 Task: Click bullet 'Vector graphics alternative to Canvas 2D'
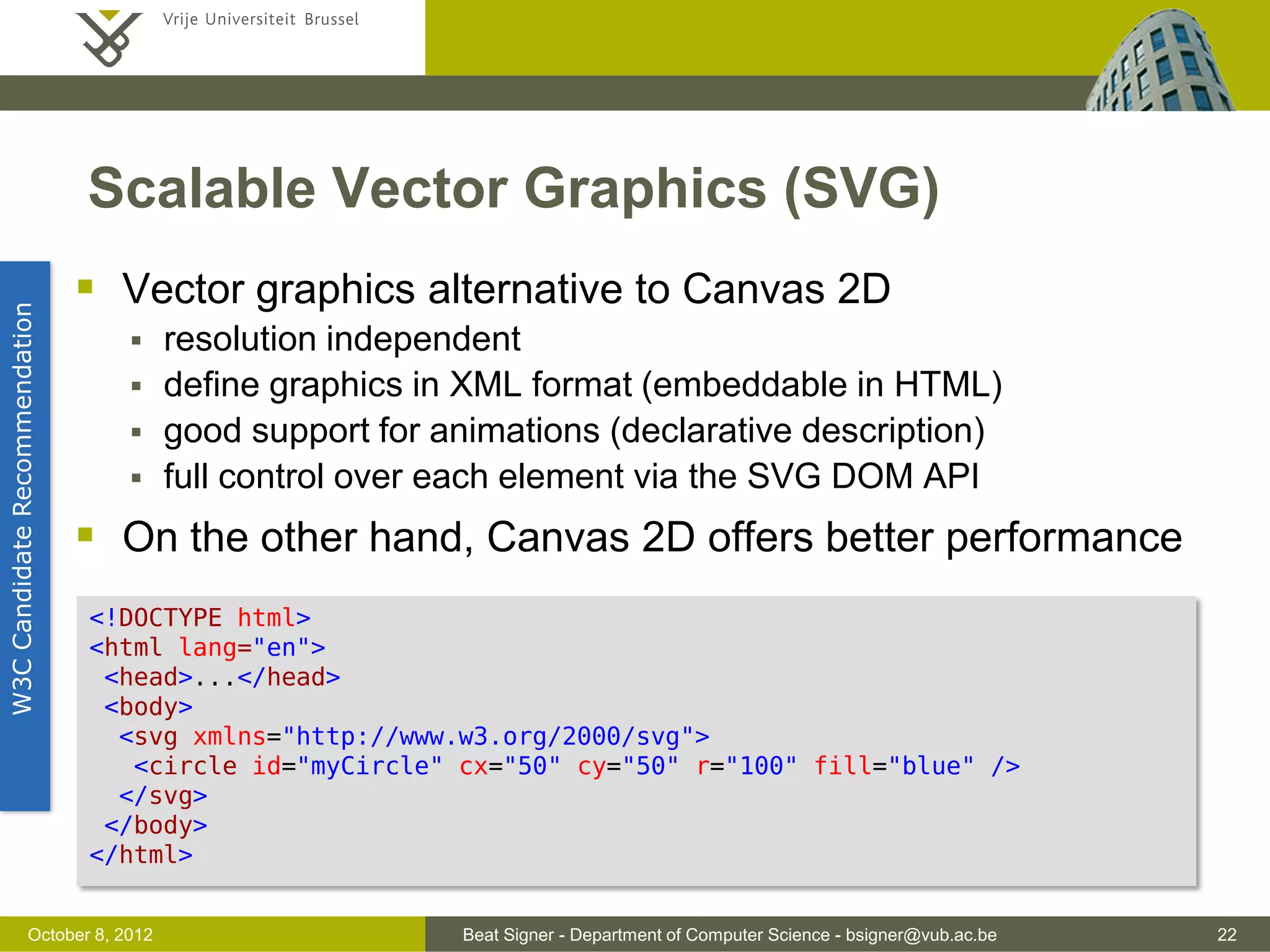tap(506, 289)
